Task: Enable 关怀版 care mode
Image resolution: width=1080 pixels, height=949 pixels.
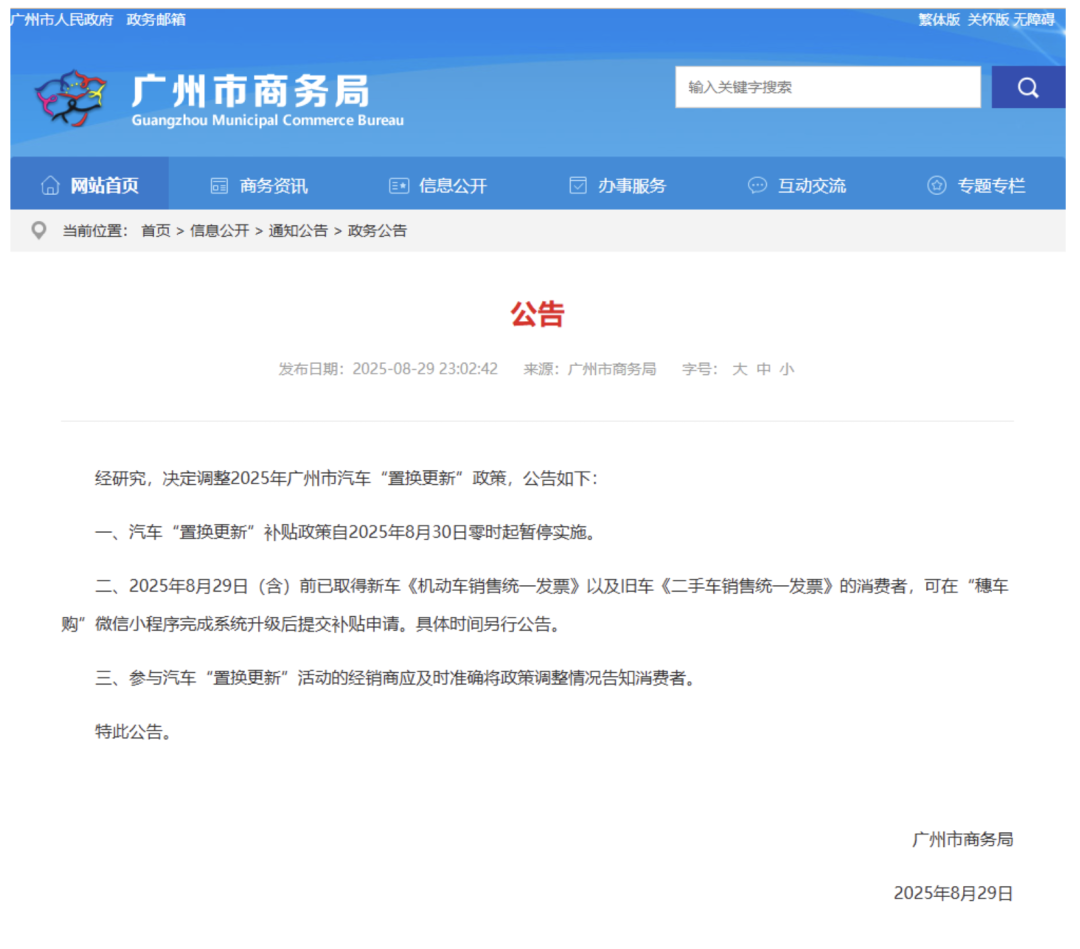Action: [x=987, y=20]
